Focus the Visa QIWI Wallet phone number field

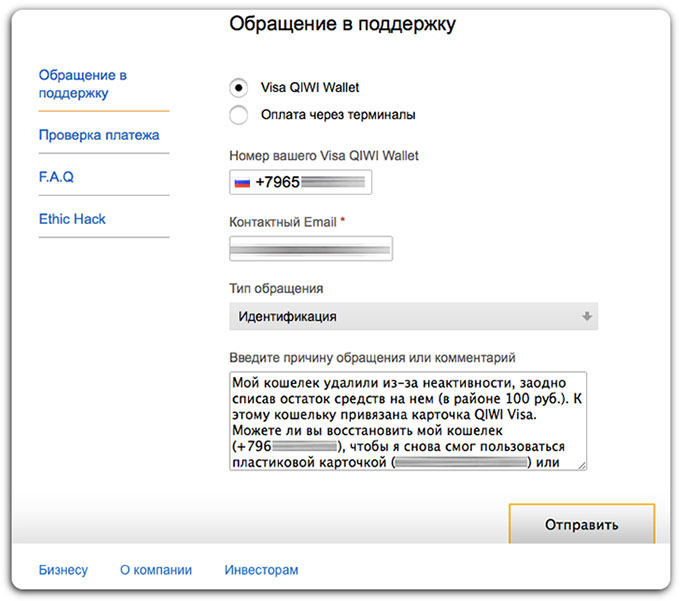[310, 183]
